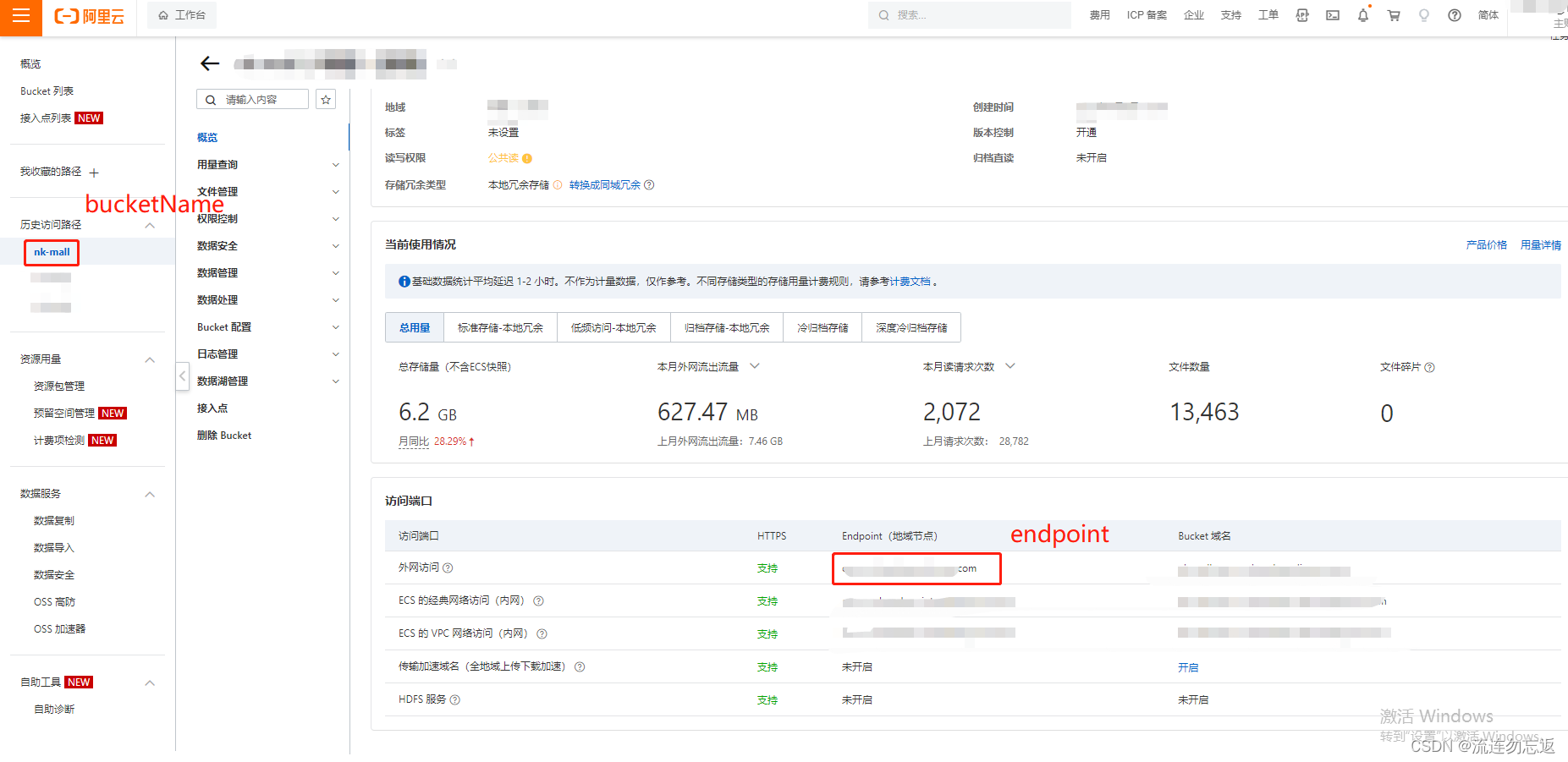The image size is (1568, 762).
Task: Open the notifications bell
Action: (1363, 15)
